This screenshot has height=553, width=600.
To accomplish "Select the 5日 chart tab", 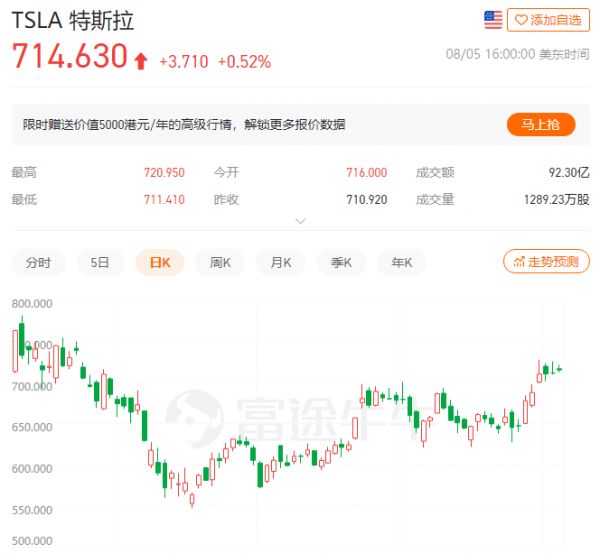I will [100, 262].
